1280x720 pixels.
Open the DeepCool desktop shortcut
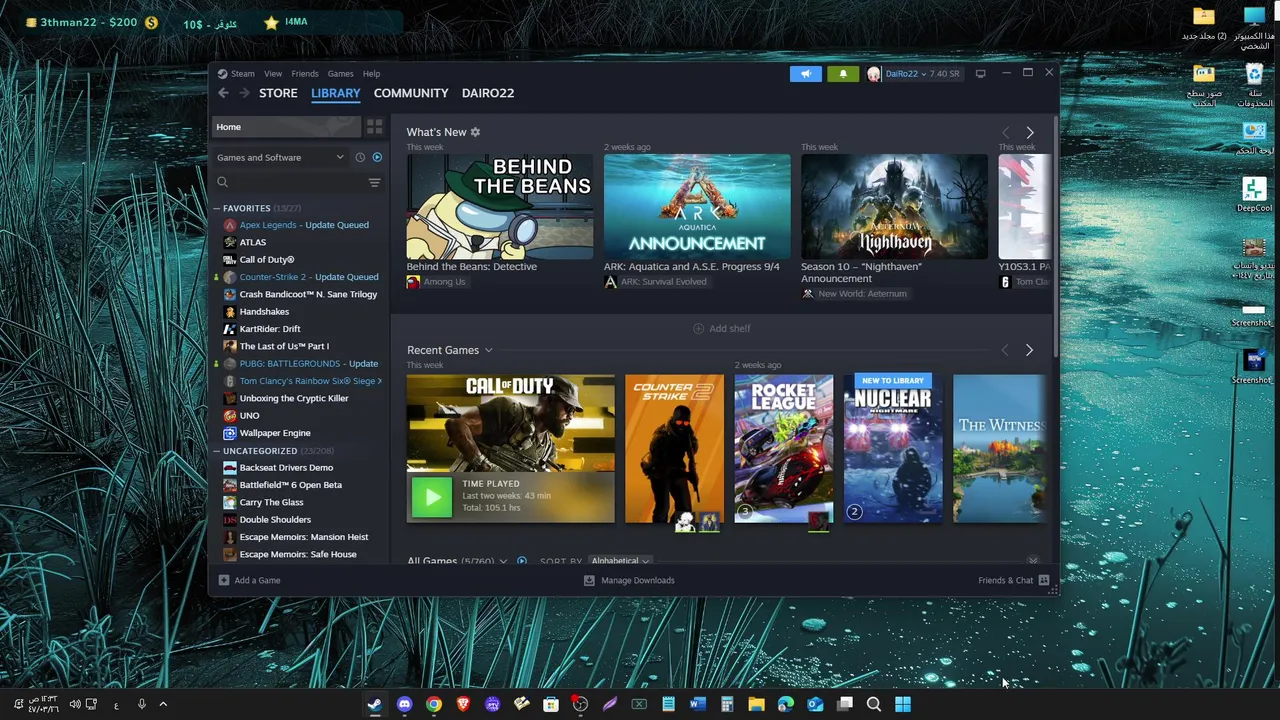pos(1254,194)
